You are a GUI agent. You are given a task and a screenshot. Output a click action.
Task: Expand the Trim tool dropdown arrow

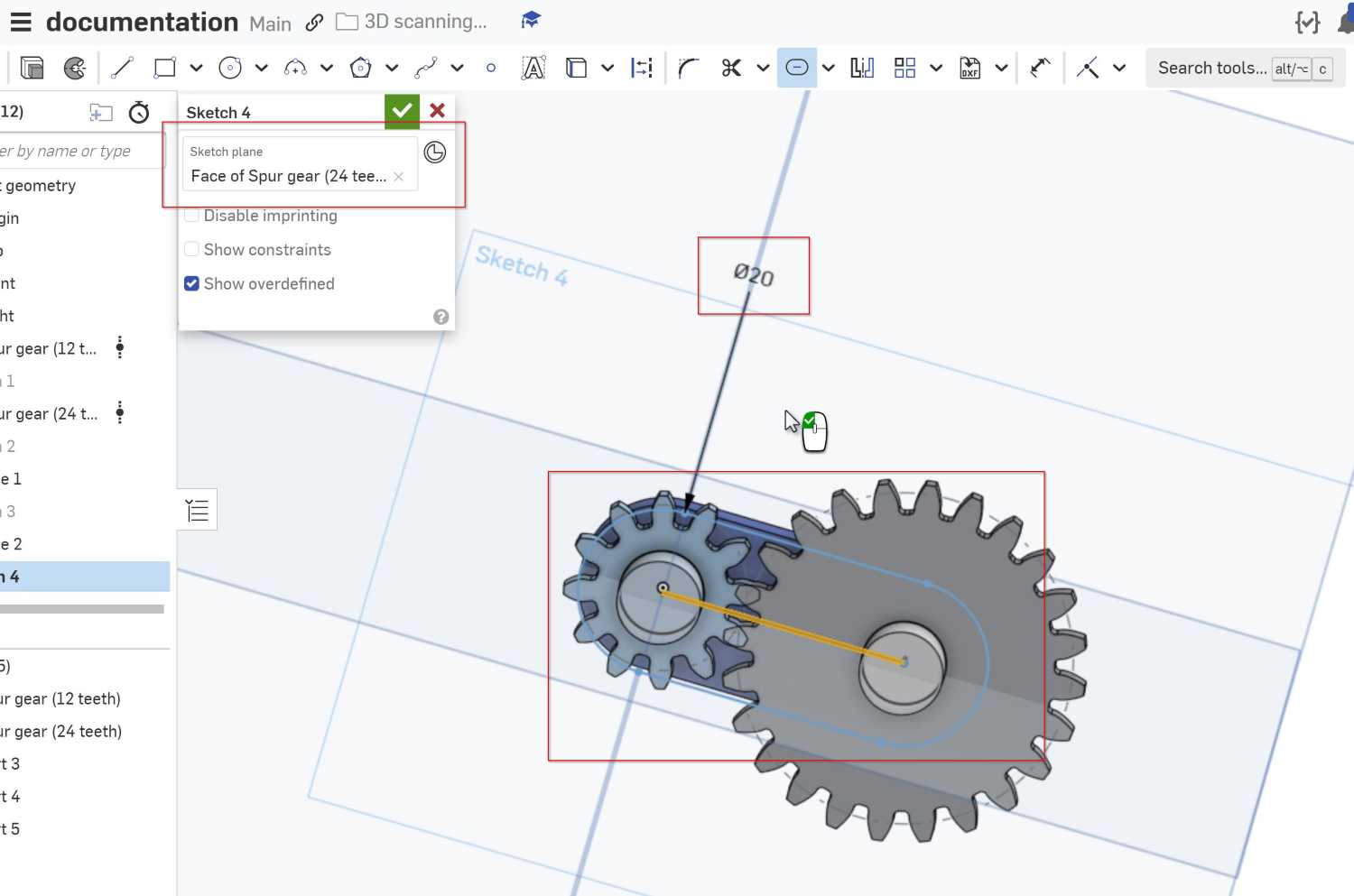coord(763,68)
